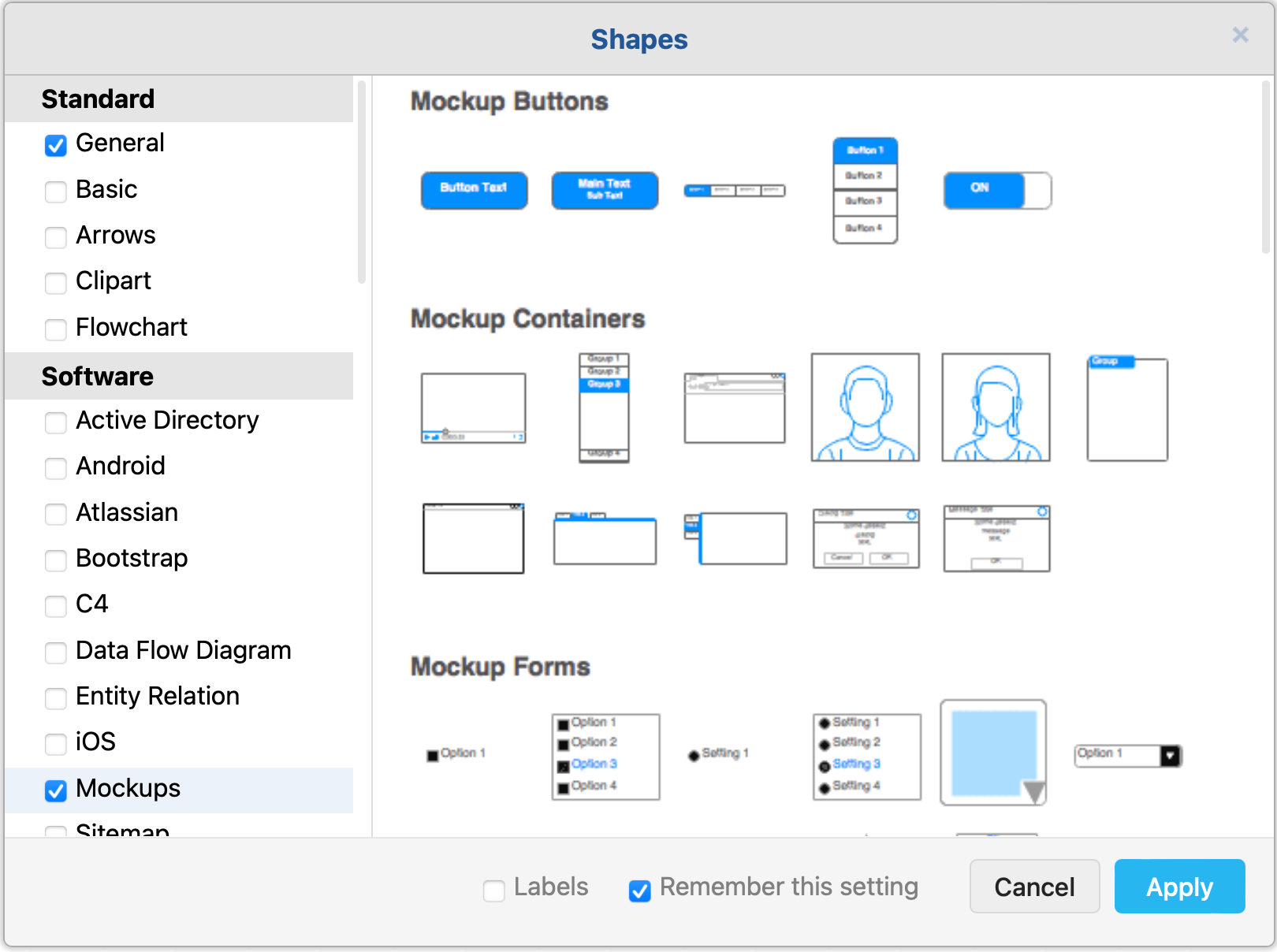Pick the alert box with OK button shape
The width and height of the screenshot is (1277, 952).
(996, 538)
